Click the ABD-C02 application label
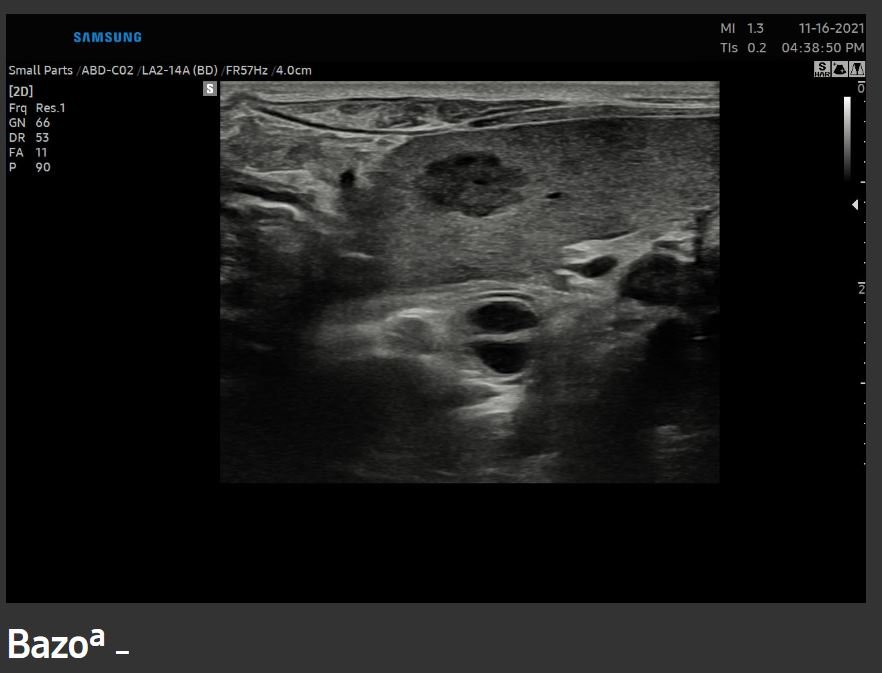 (107, 70)
